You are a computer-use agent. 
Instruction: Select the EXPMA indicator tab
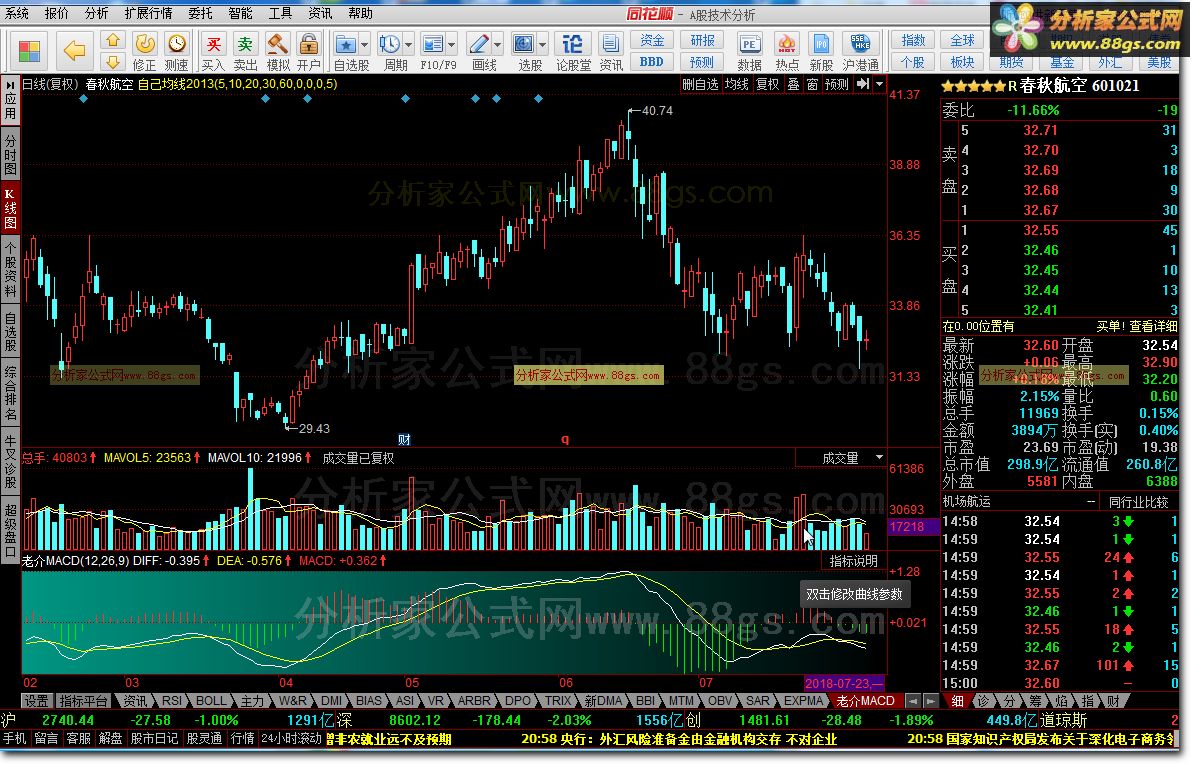click(x=803, y=701)
